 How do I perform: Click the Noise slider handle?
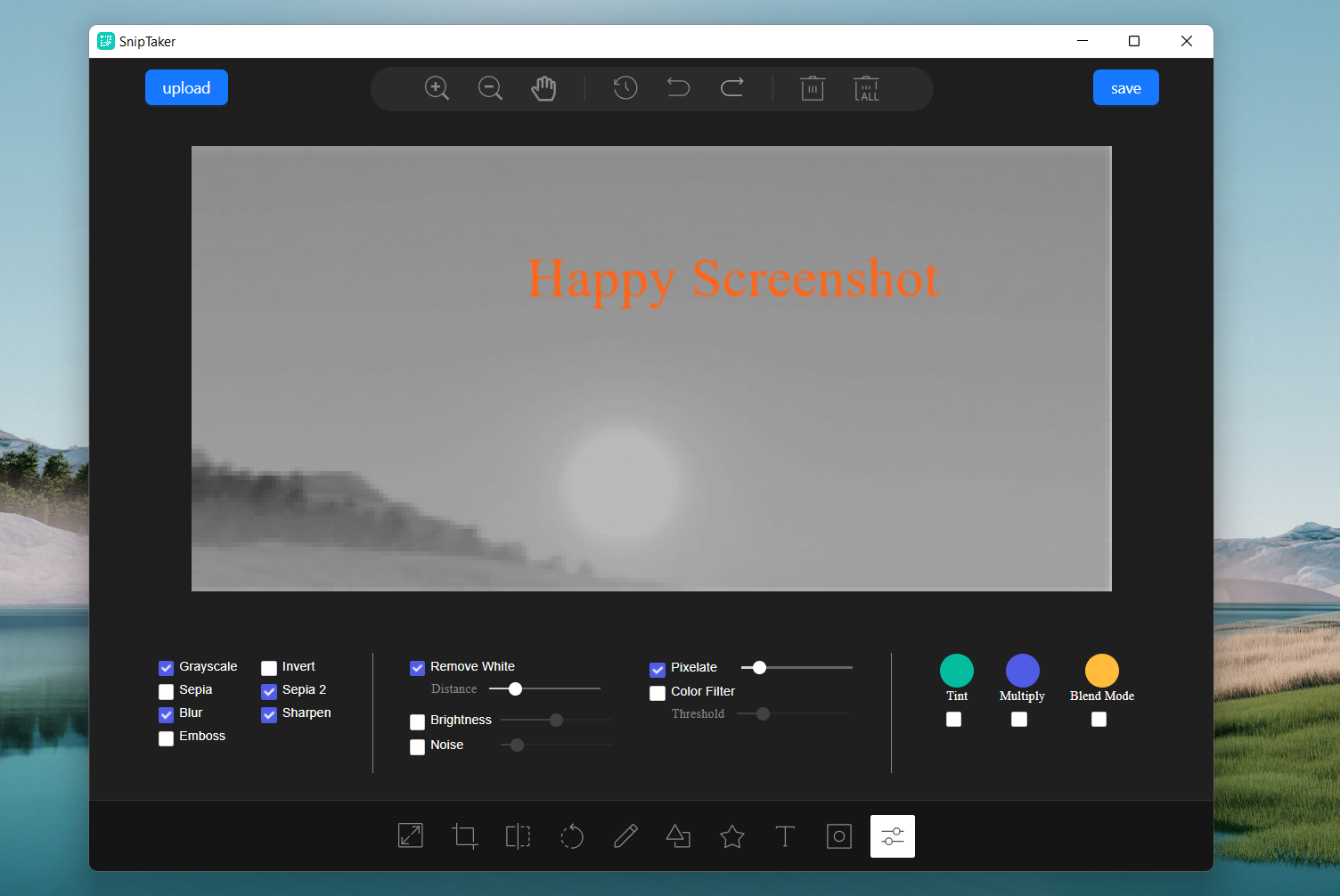click(517, 745)
